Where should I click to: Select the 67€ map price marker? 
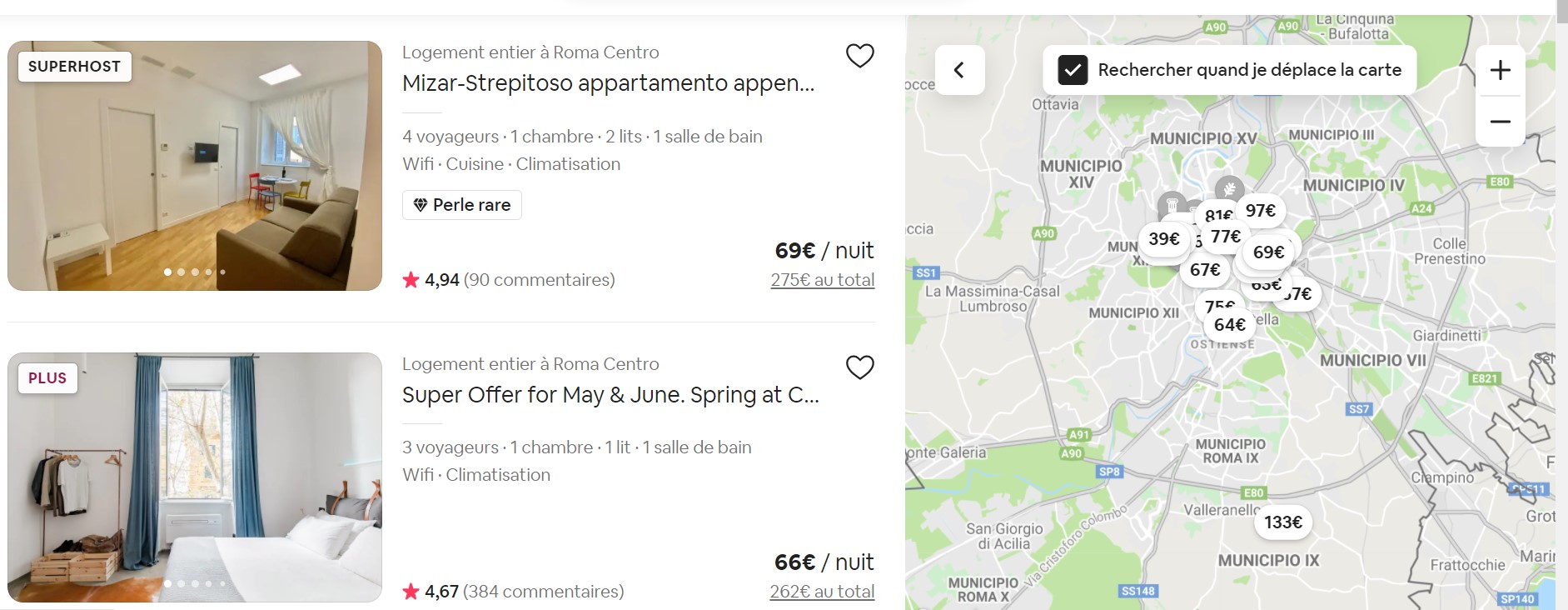(x=1204, y=270)
